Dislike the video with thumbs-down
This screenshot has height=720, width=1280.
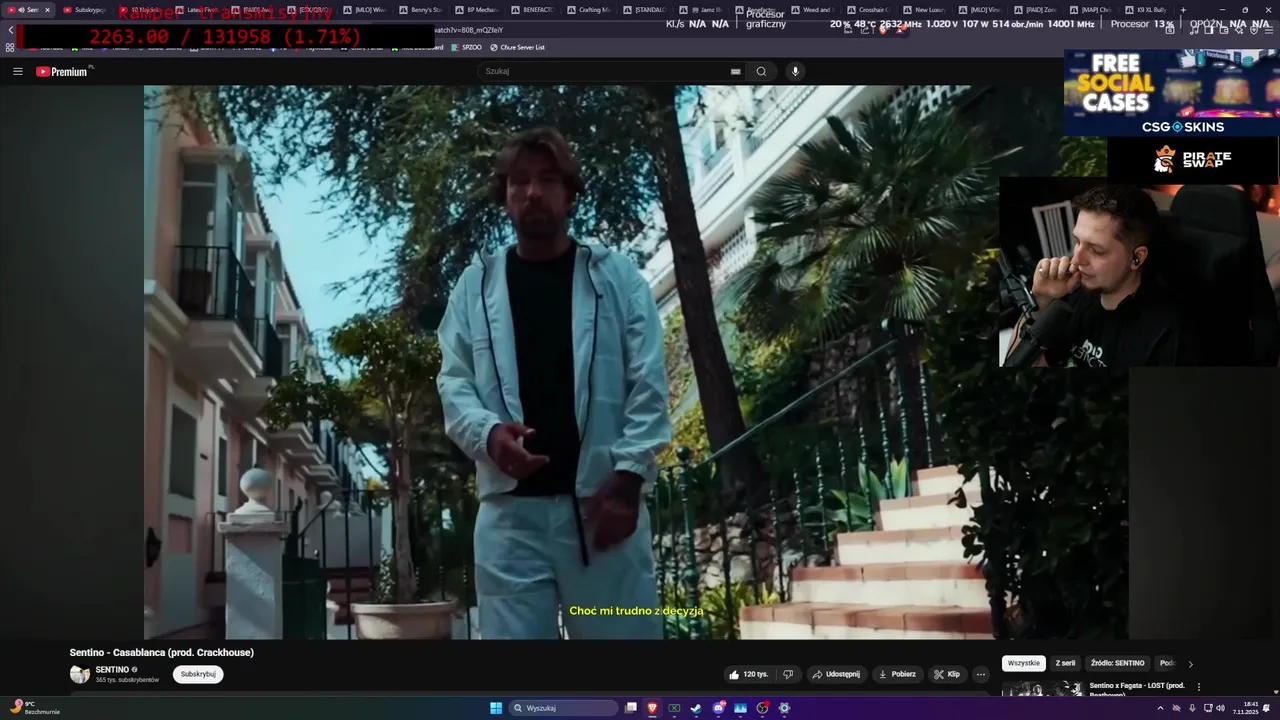(788, 674)
